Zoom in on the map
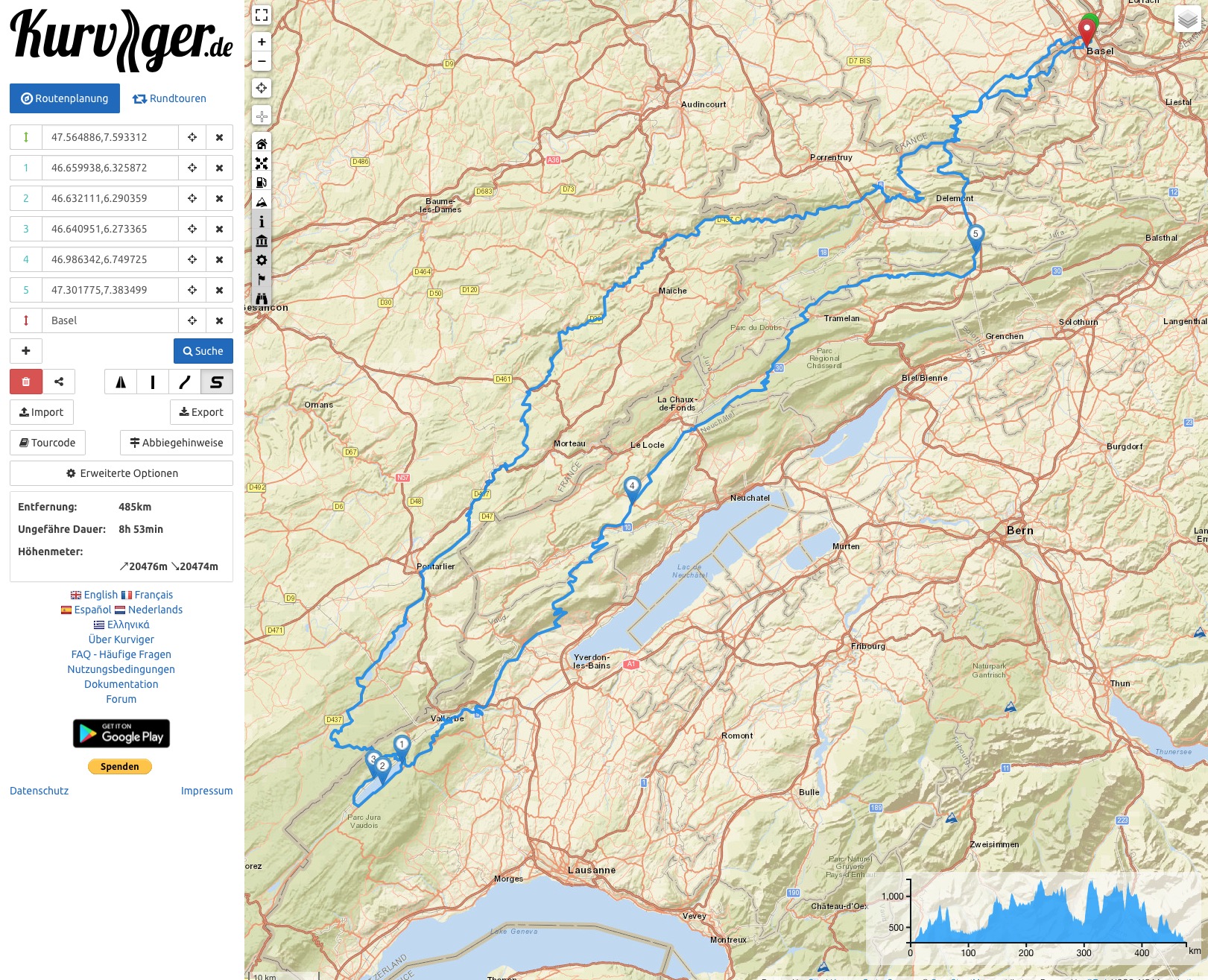Image resolution: width=1208 pixels, height=980 pixels. click(262, 42)
